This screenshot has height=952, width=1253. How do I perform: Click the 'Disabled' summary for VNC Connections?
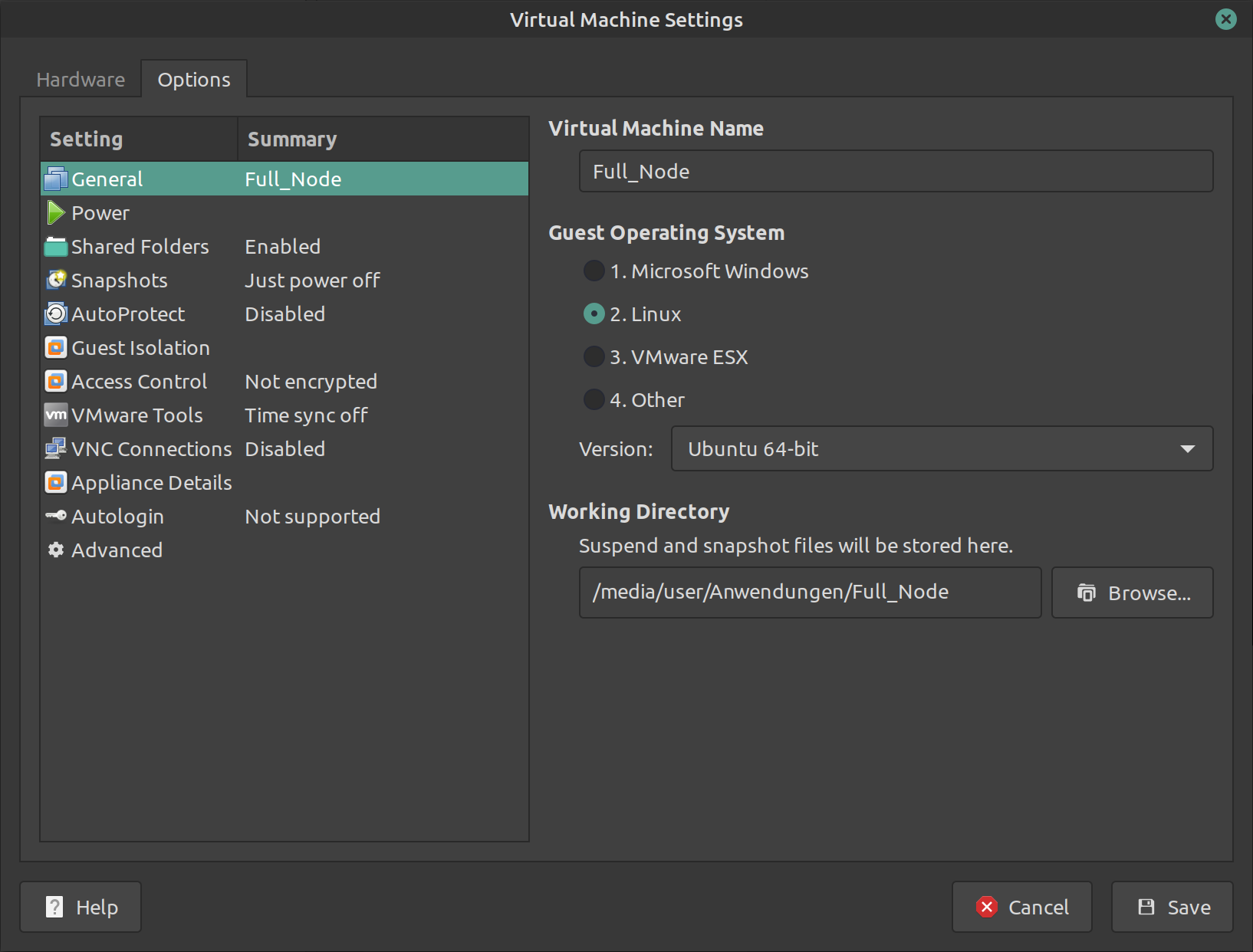point(284,449)
